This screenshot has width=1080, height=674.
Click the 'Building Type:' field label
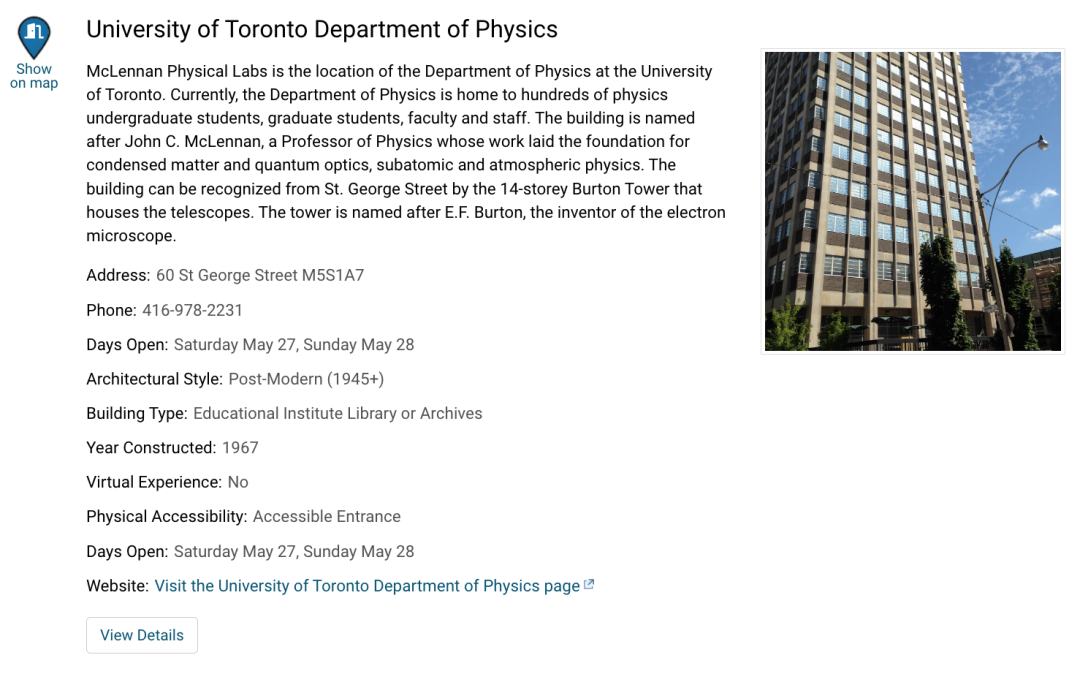pyautogui.click(x=136, y=413)
